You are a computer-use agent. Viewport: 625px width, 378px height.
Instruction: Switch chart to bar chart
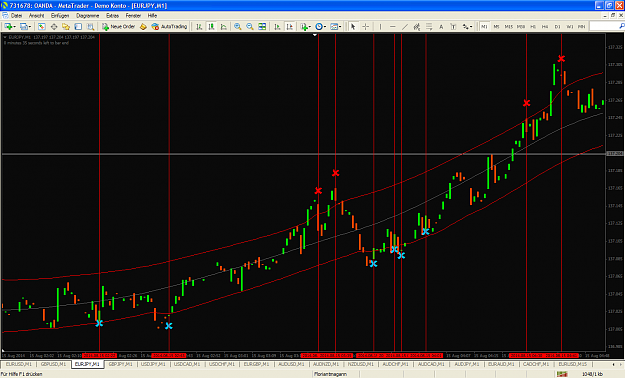pyautogui.click(x=199, y=26)
